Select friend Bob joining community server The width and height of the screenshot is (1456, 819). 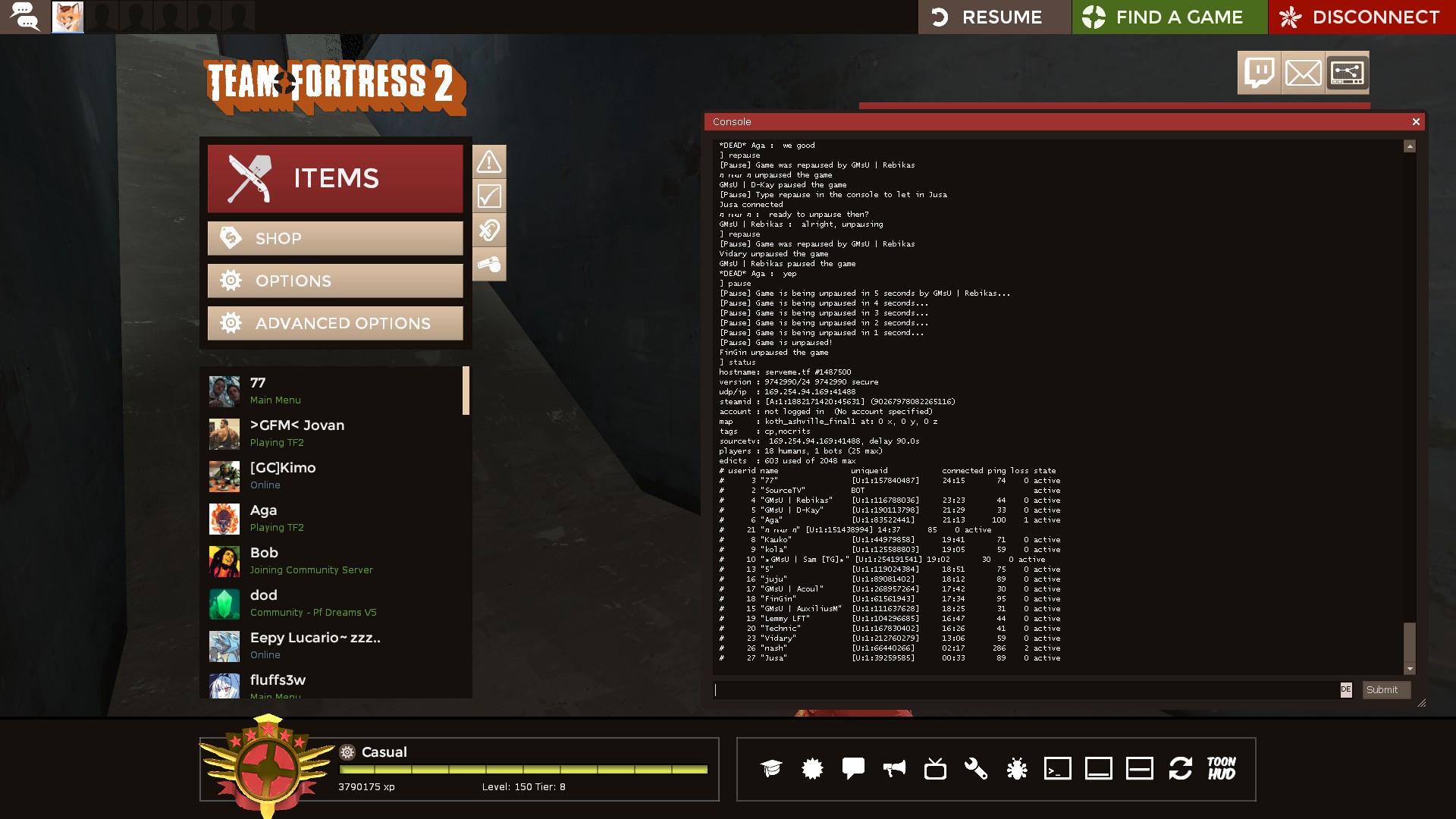(x=334, y=560)
